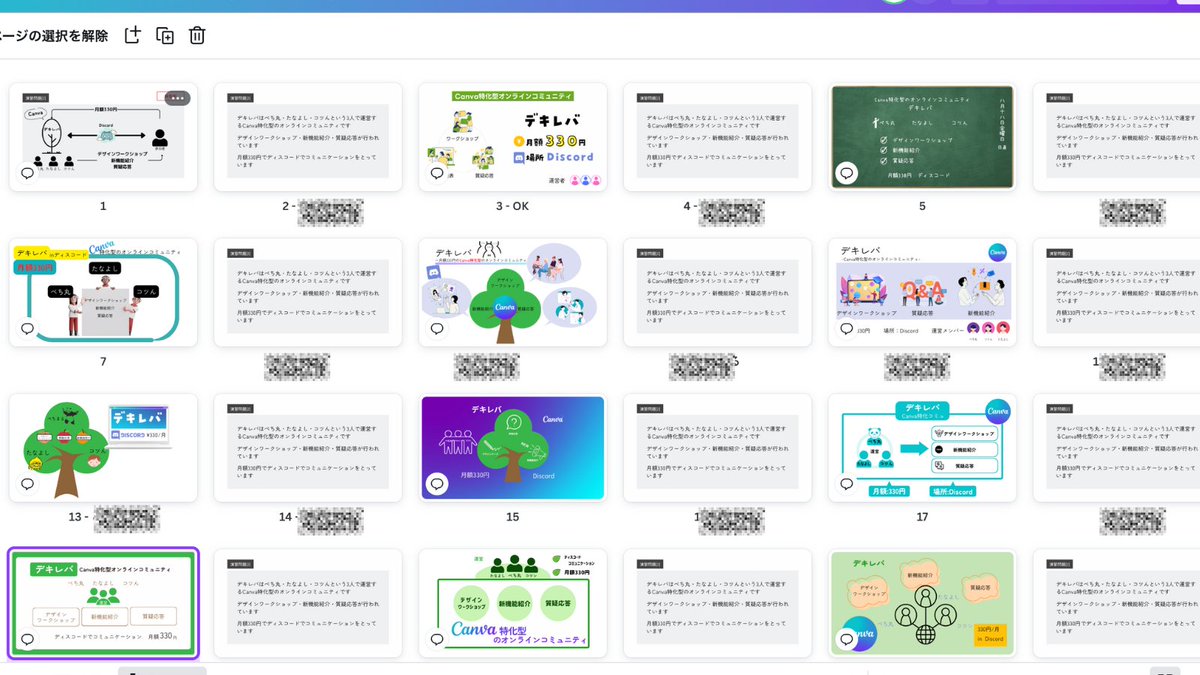1200x675 pixels.
Task: Click ページの選択を解除 to deselect pages
Action: tap(54, 35)
